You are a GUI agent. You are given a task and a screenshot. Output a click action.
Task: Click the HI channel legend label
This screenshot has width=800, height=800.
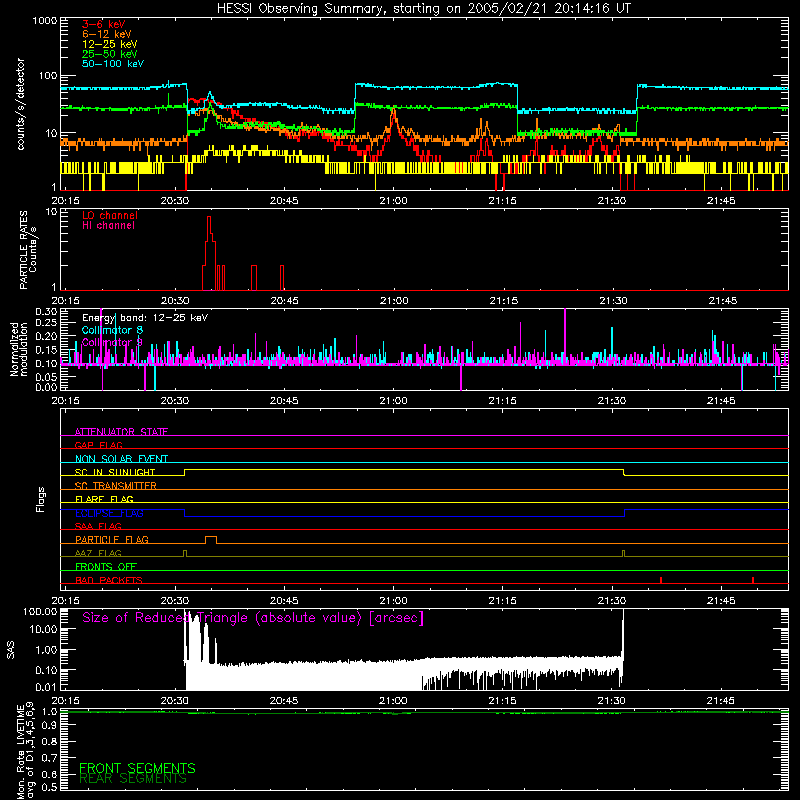tap(109, 226)
